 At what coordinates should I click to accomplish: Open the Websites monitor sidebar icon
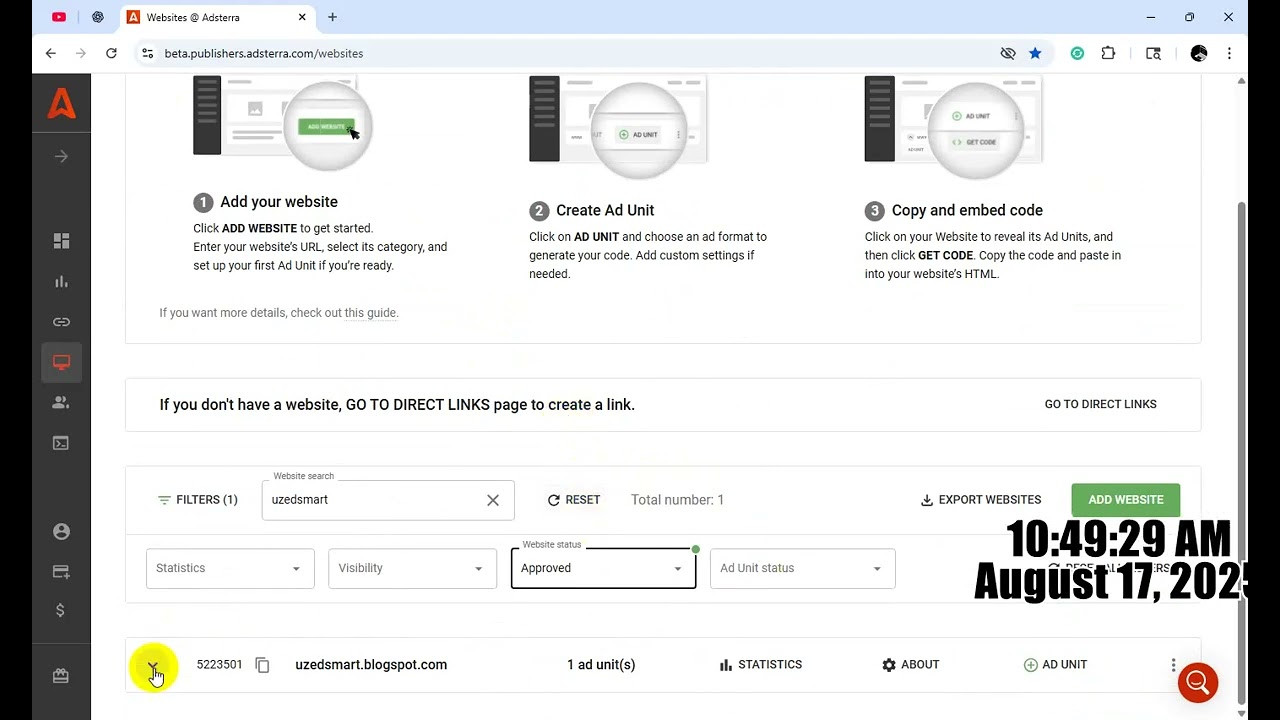pyautogui.click(x=61, y=362)
